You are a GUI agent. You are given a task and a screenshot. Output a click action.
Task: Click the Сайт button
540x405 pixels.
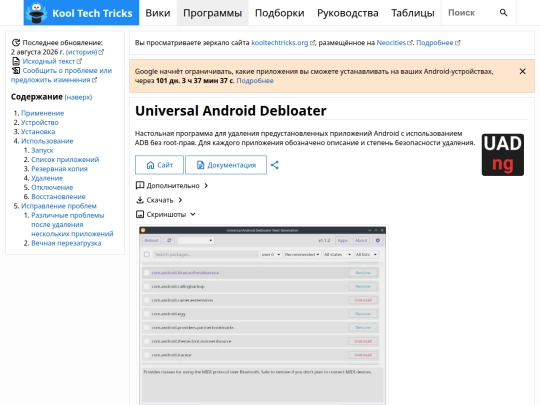click(x=159, y=165)
